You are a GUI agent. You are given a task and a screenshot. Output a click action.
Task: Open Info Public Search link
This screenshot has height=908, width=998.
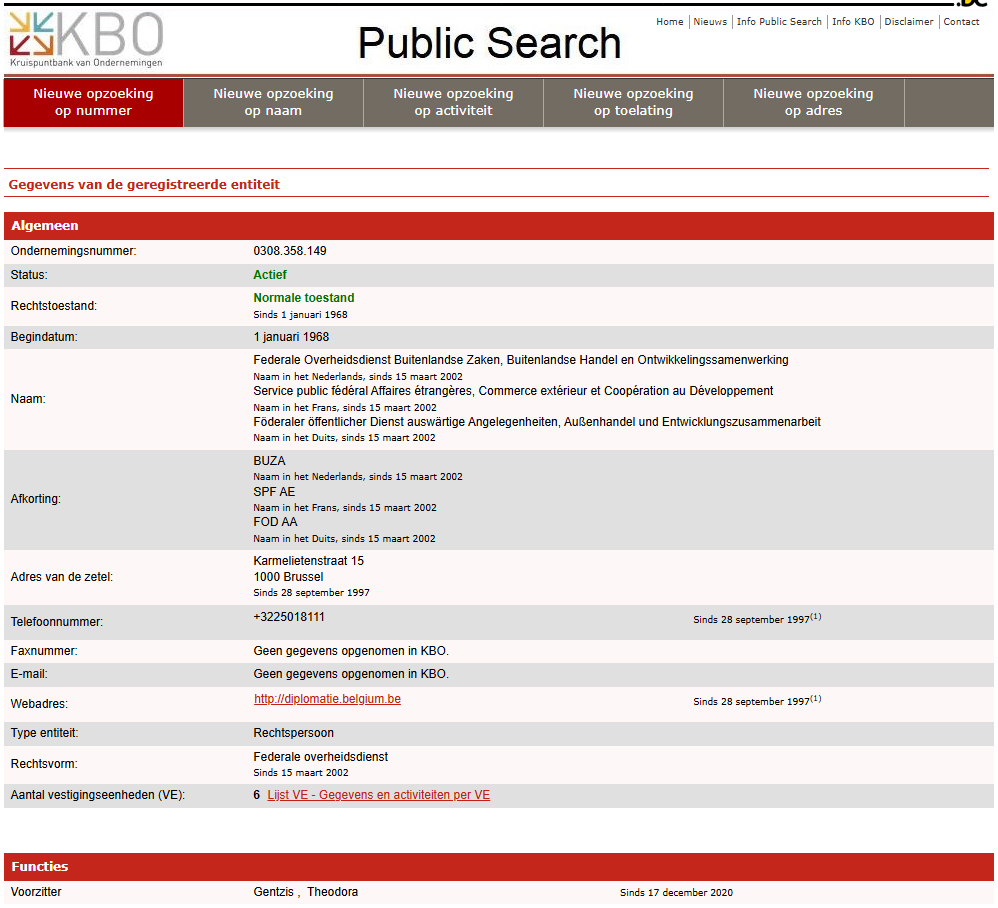tap(779, 22)
